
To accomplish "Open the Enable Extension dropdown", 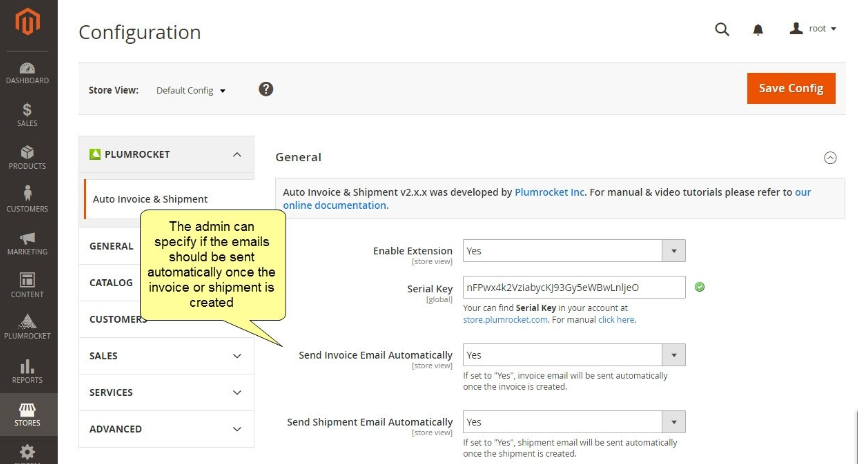I will coord(574,251).
